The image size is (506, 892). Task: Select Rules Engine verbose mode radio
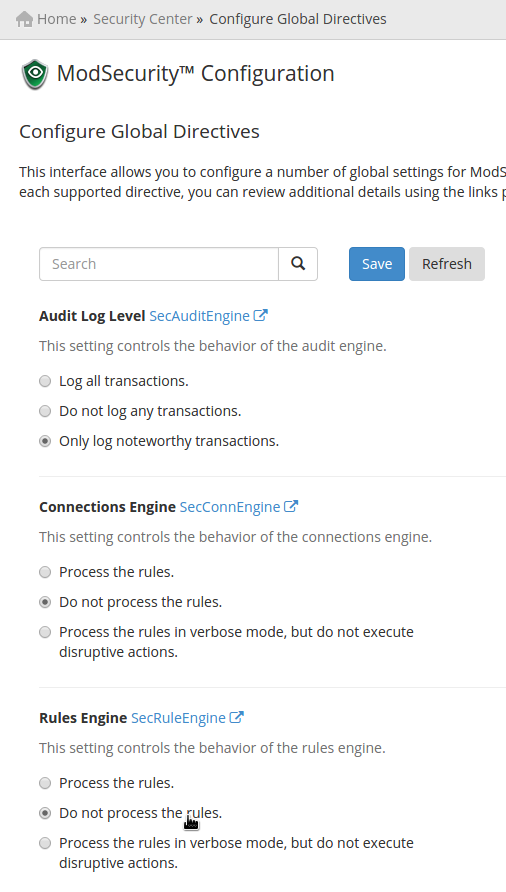[x=45, y=844]
